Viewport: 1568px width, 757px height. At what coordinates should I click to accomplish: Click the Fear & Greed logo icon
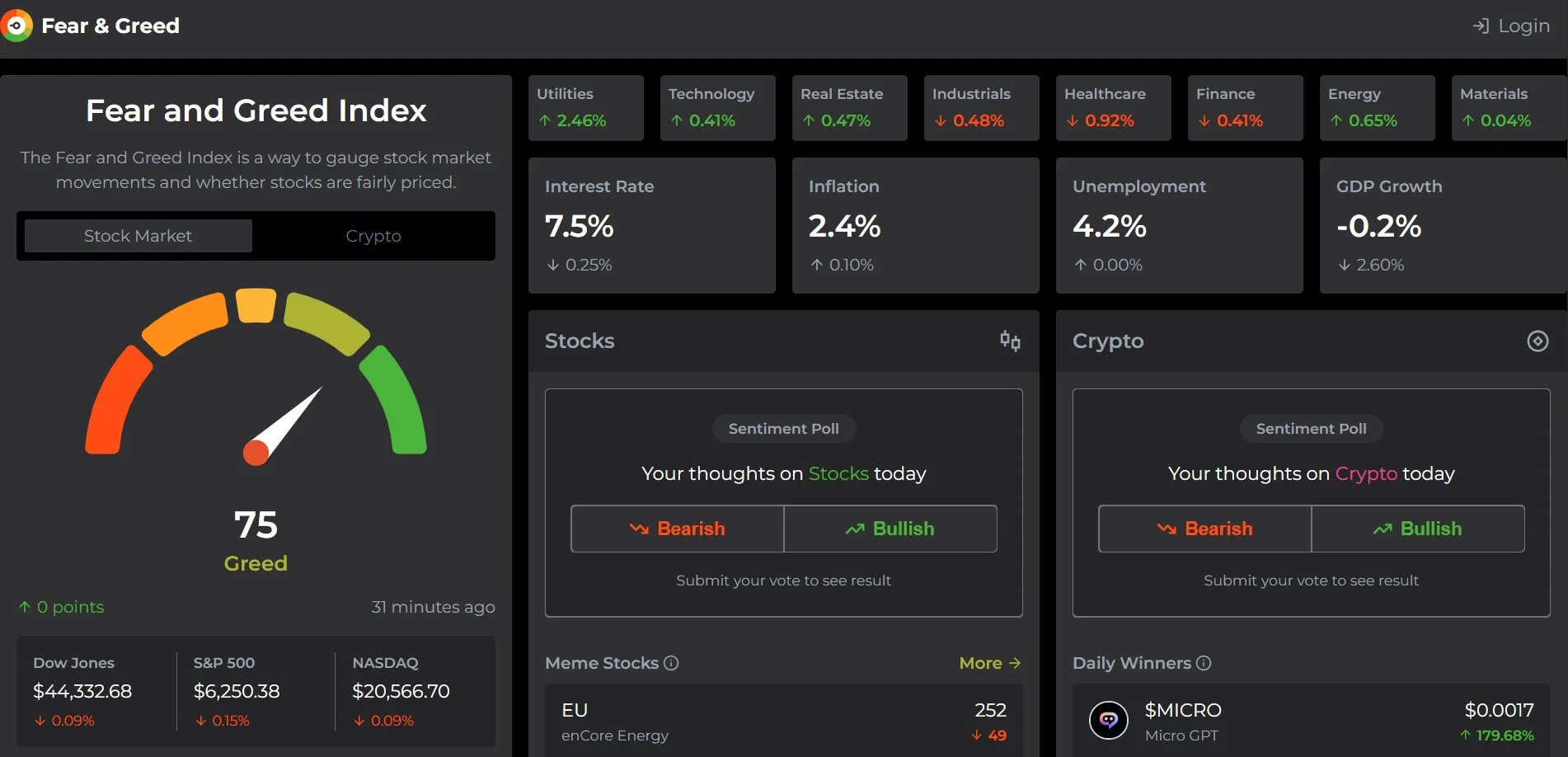pos(16,26)
